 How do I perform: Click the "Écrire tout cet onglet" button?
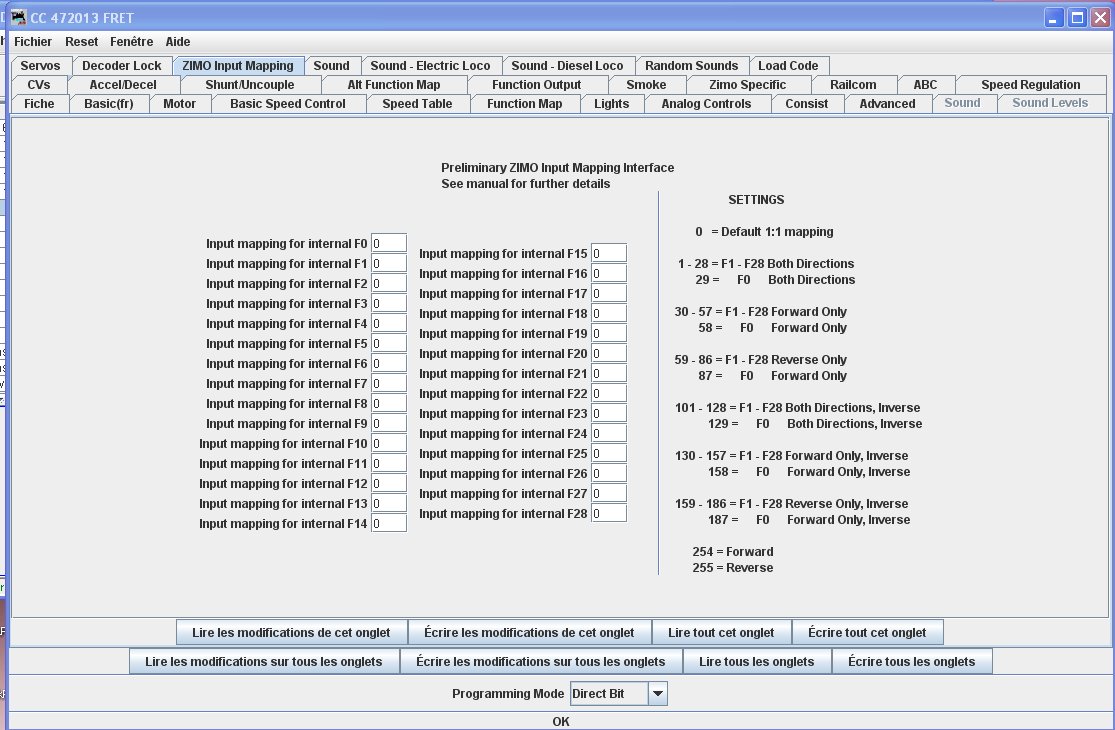click(868, 633)
